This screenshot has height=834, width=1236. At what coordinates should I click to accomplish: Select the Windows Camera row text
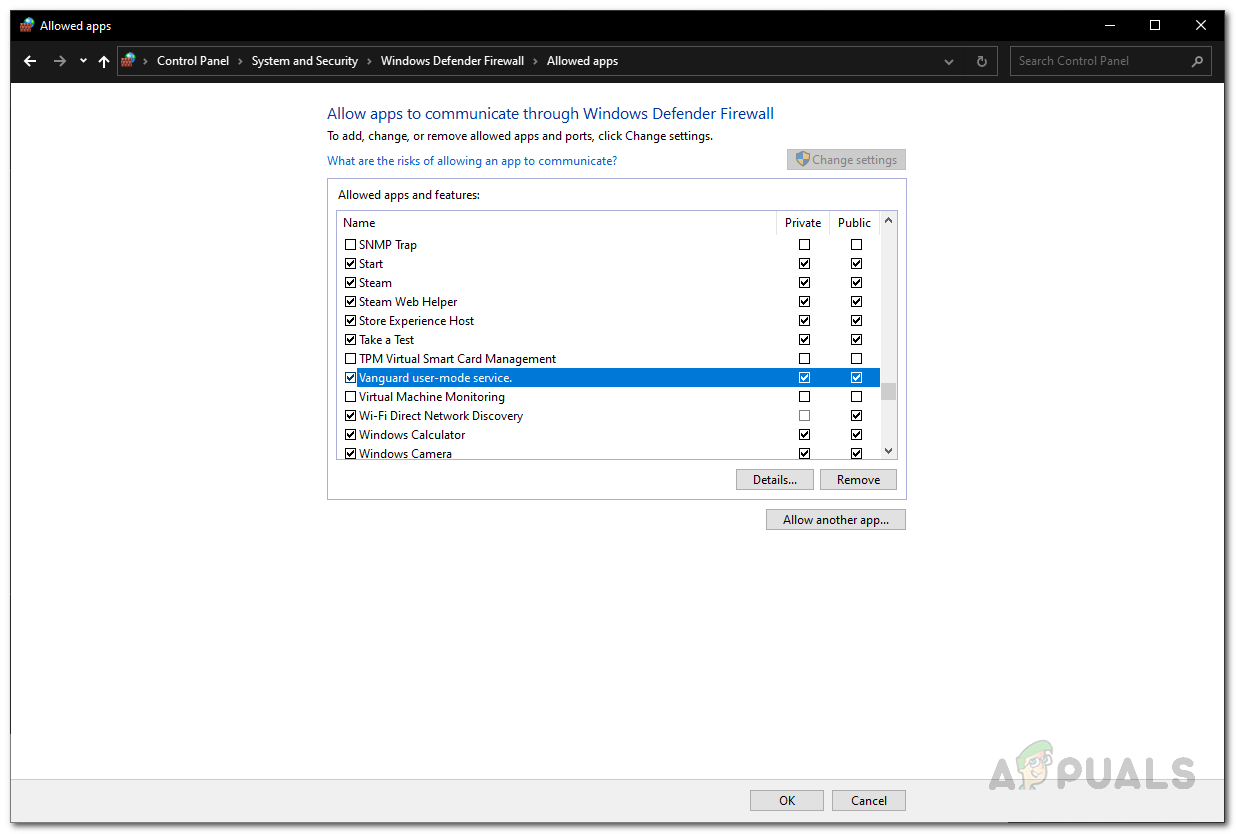pyautogui.click(x=405, y=454)
